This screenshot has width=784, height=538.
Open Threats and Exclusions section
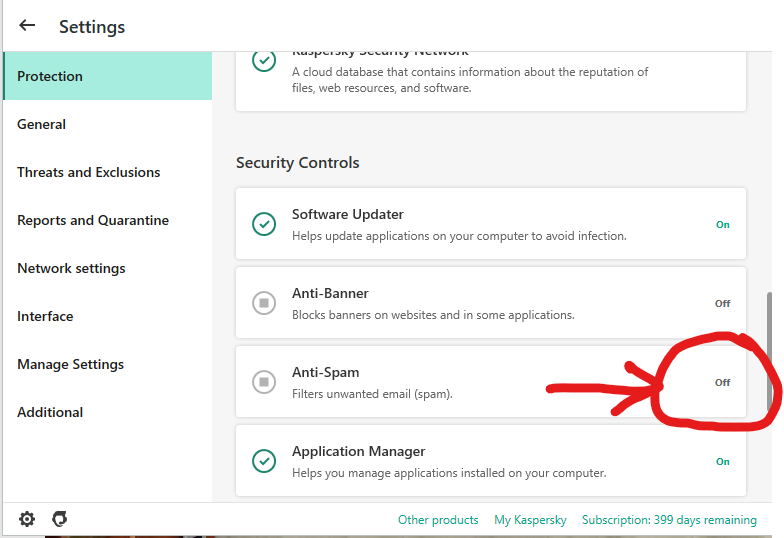[x=89, y=172]
